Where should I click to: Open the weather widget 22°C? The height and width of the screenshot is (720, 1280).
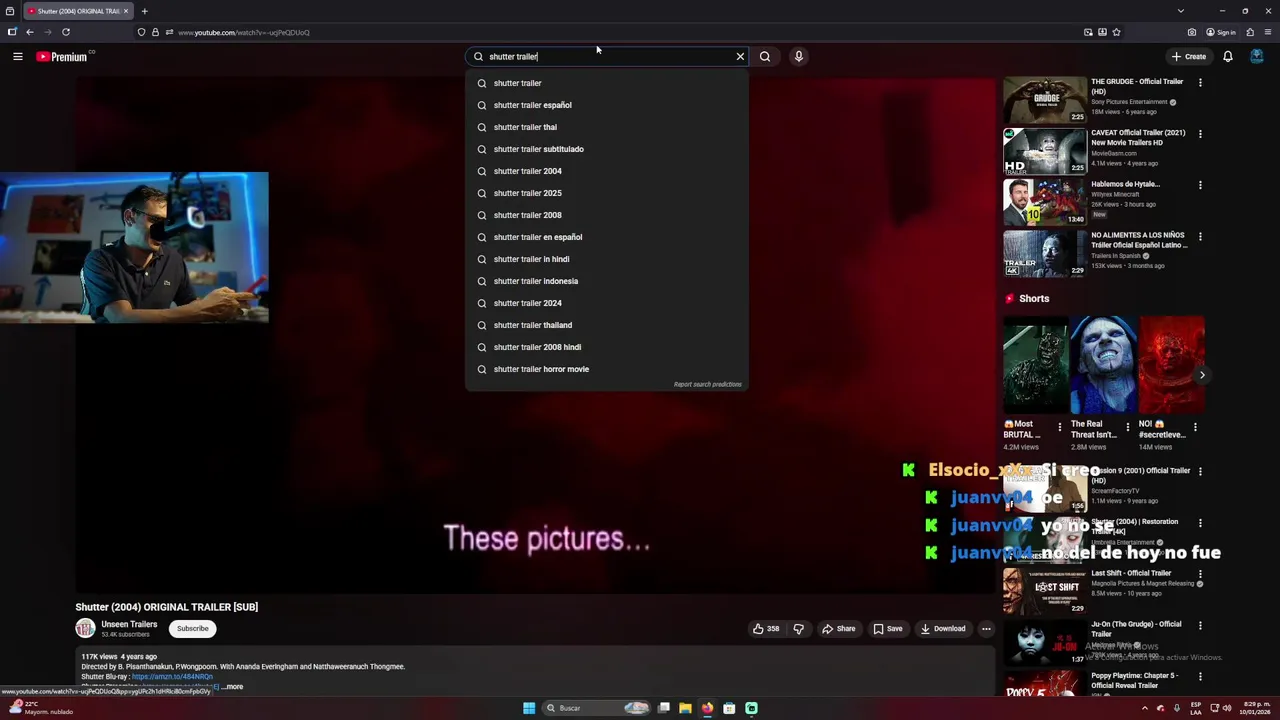click(x=40, y=708)
